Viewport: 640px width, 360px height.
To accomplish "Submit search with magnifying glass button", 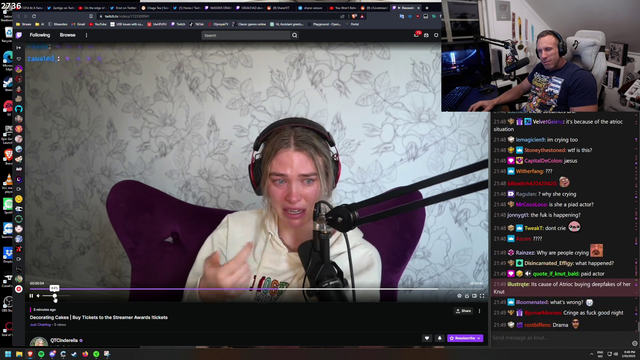I will (x=294, y=36).
